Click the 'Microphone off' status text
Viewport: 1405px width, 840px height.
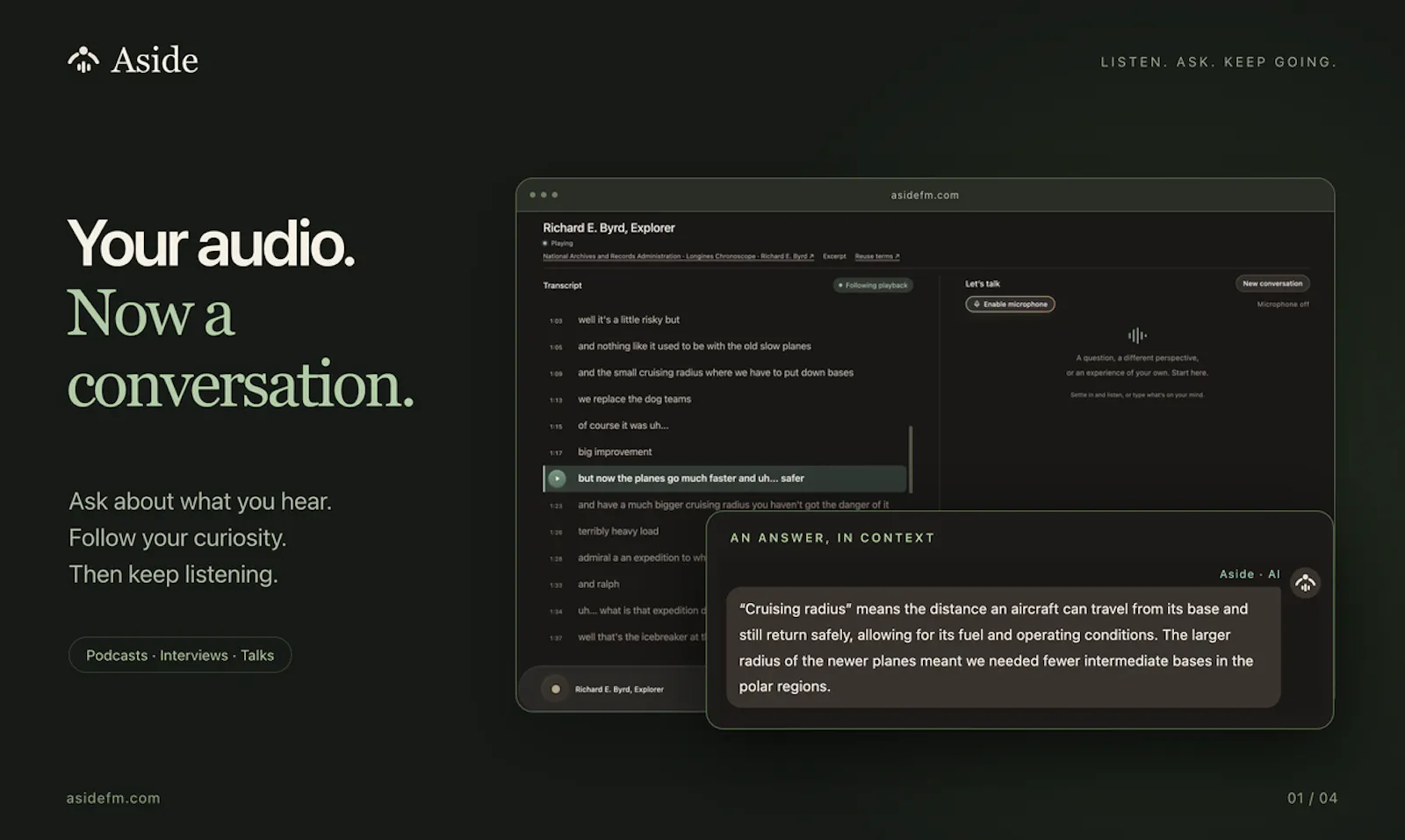1283,305
